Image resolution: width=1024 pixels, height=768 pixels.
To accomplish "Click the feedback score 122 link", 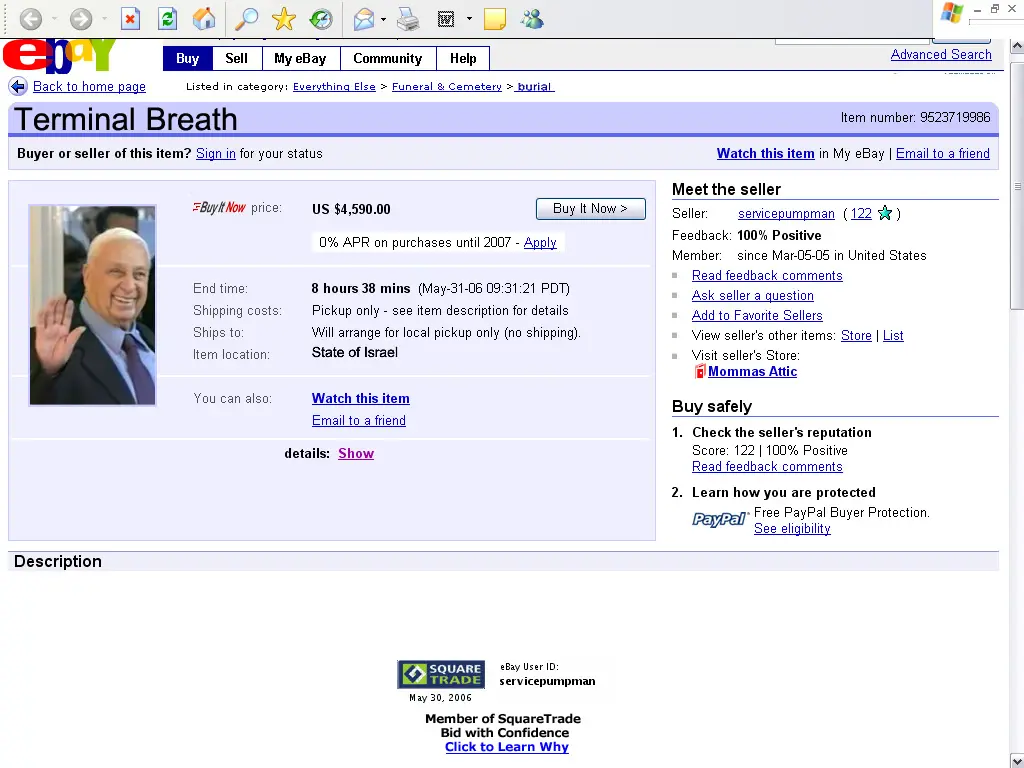I will coord(861,214).
